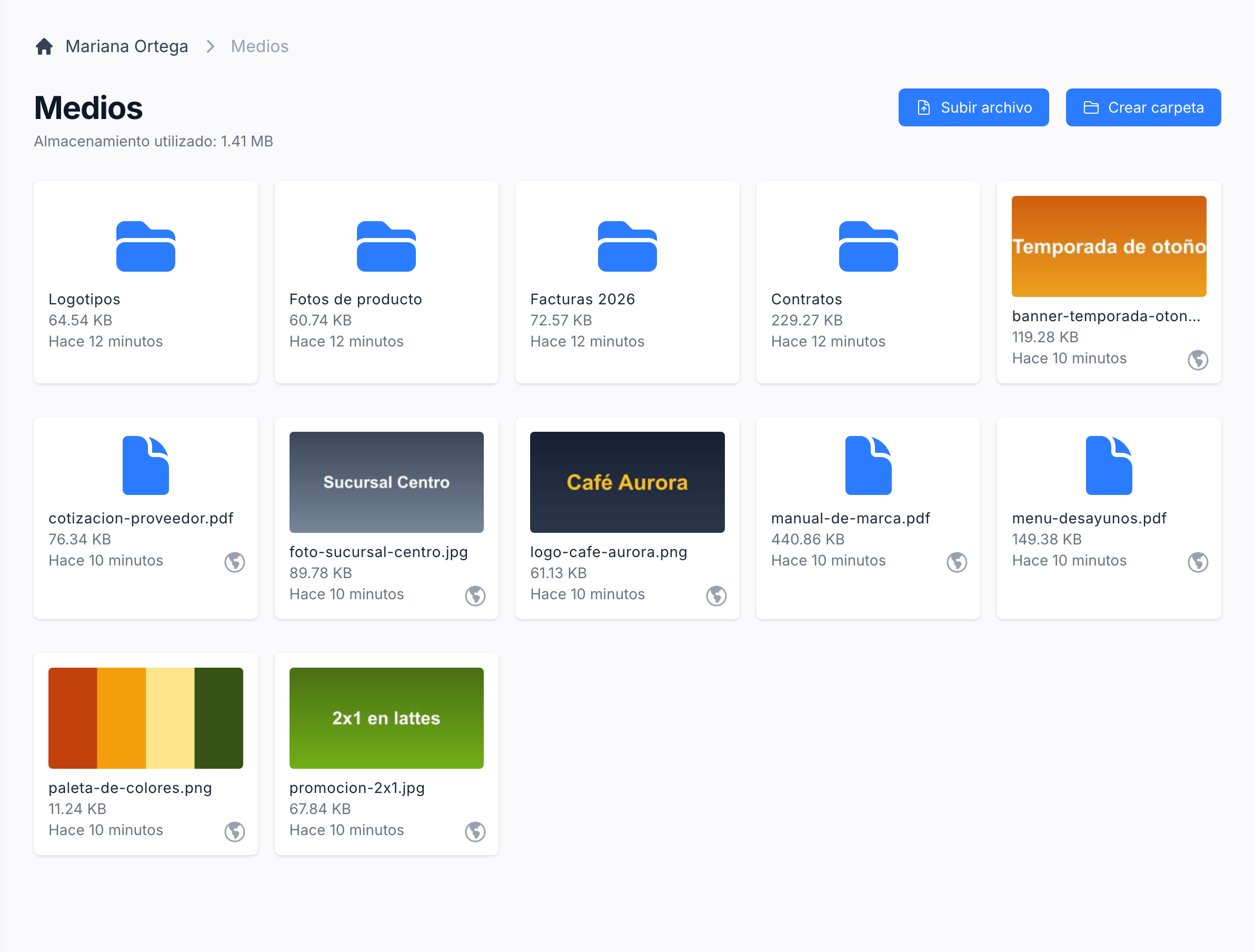1255x952 pixels.
Task: Click the menu-desayunos.pdf file name
Action: (x=1089, y=518)
